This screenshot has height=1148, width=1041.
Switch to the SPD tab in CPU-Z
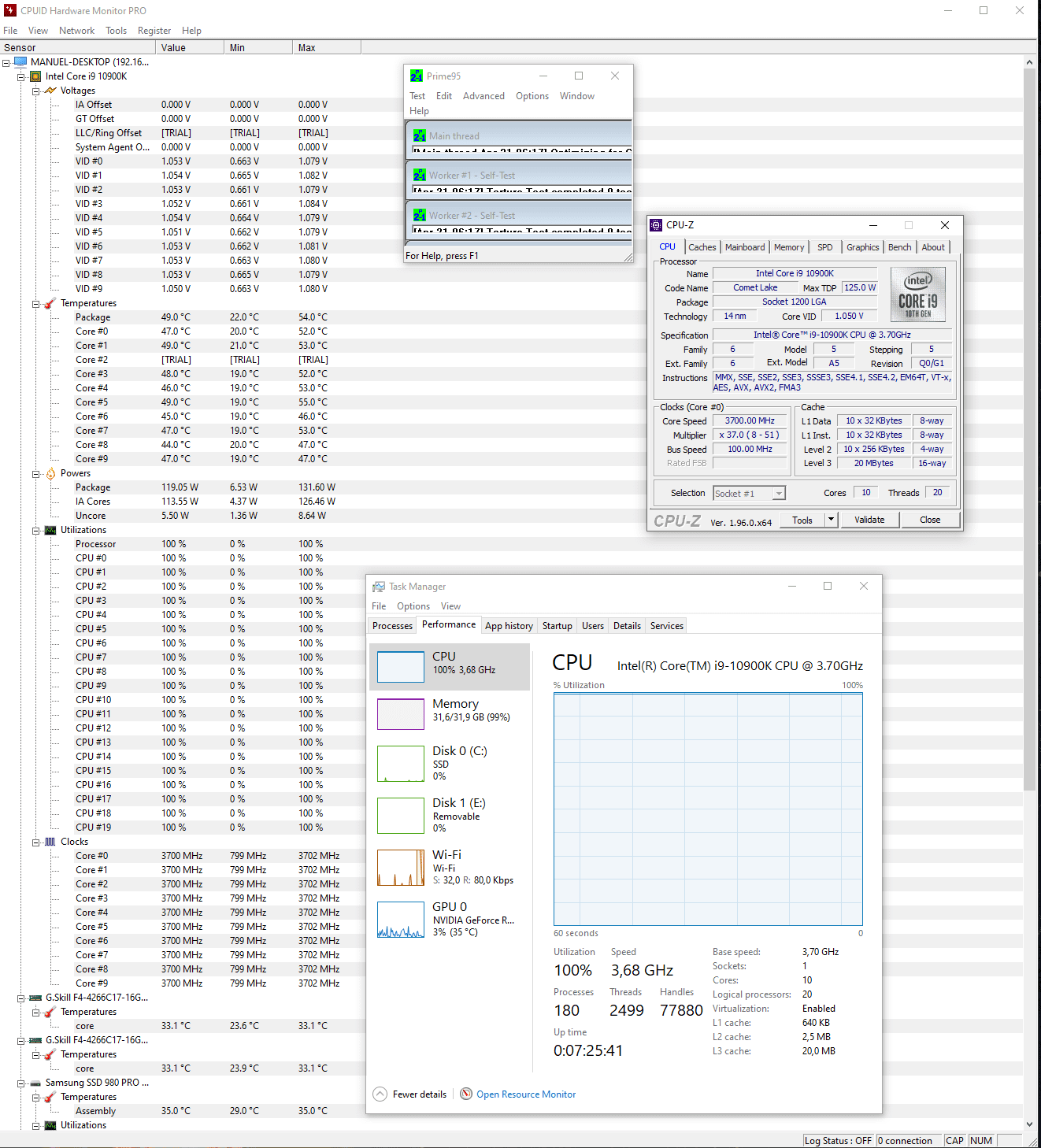coord(824,247)
